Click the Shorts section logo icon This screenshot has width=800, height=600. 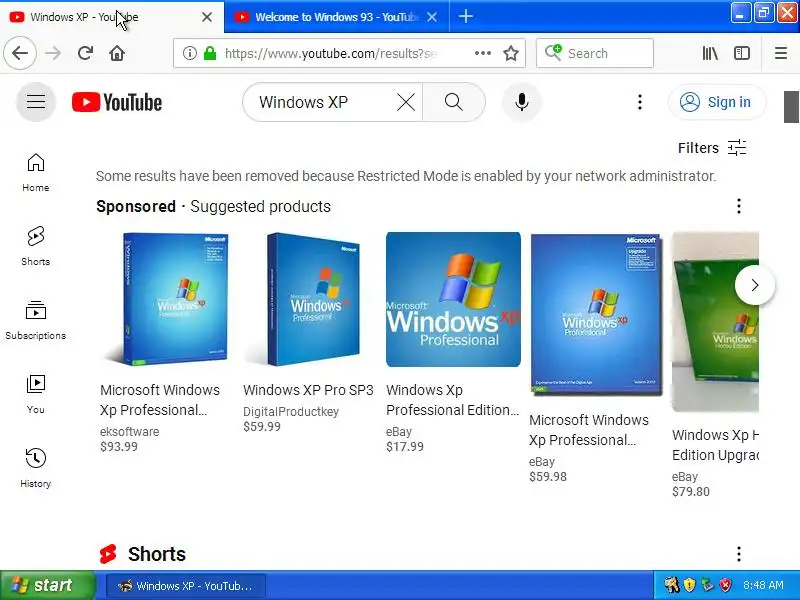108,554
